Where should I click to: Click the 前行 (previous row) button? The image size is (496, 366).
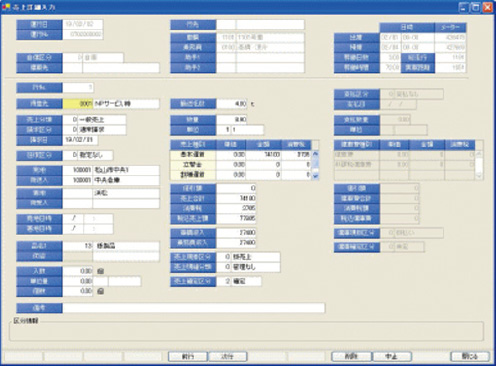(x=188, y=356)
